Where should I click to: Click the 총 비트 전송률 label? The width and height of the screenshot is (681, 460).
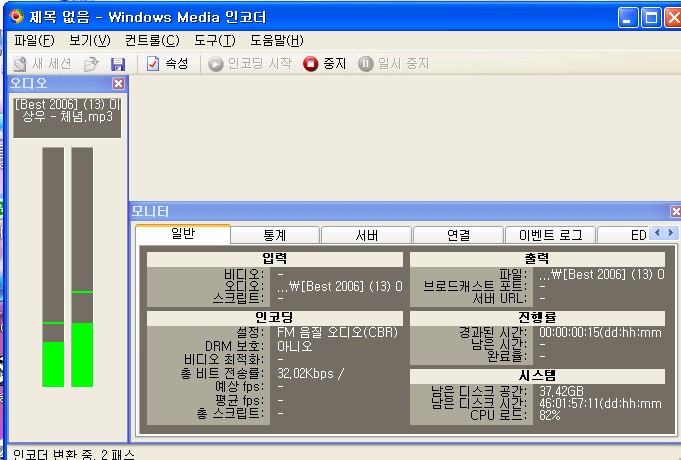(222, 374)
